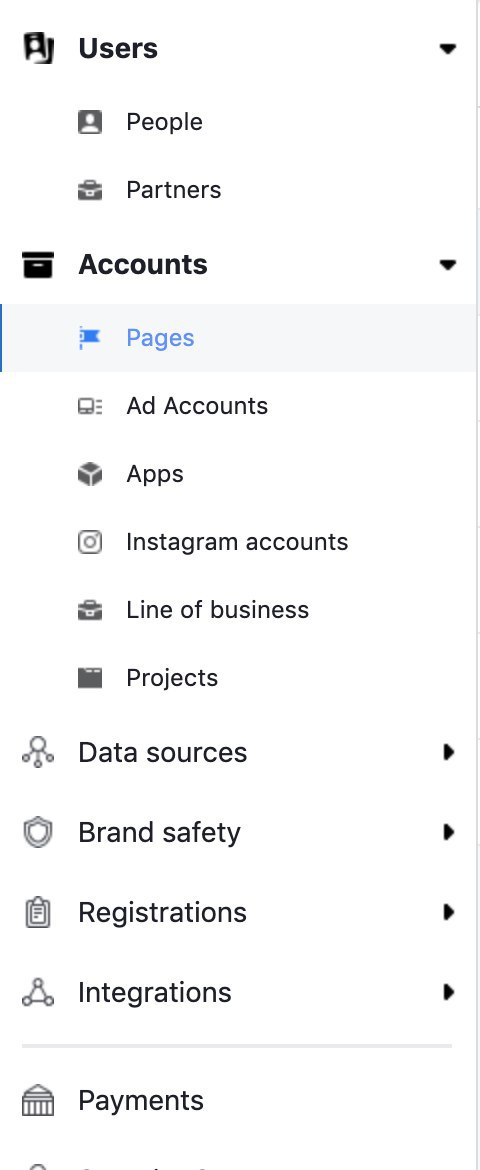Expand the Registrations section arrow

click(449, 912)
